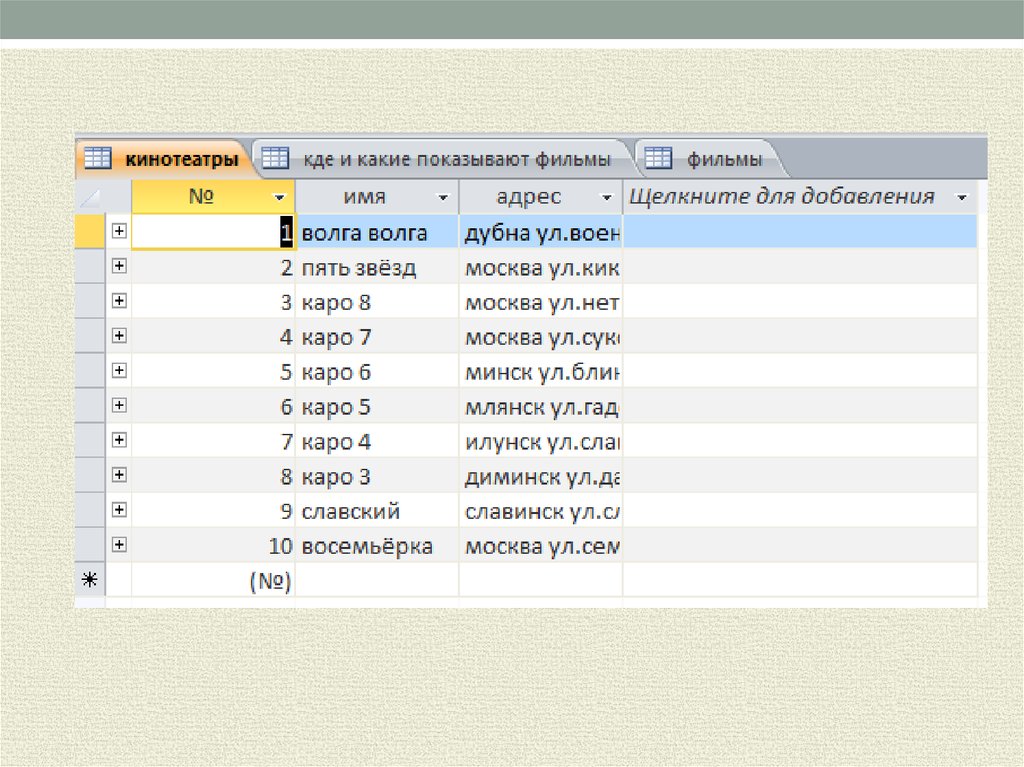Expand the plus icon for славский row
1024x767 pixels.
[119, 510]
